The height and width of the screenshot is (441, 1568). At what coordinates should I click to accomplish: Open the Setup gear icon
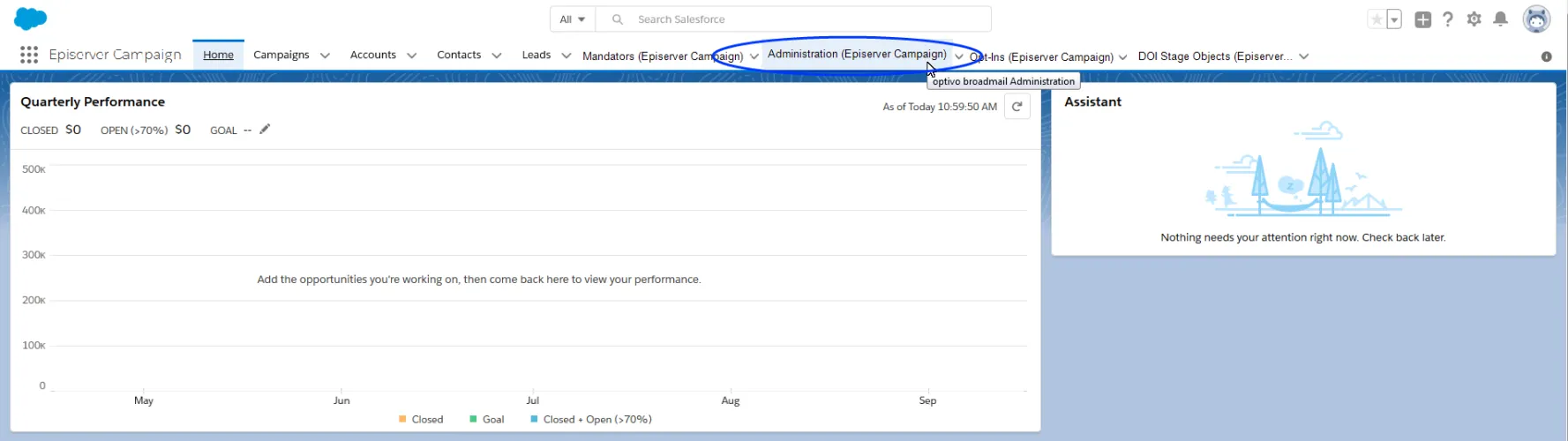tap(1474, 19)
